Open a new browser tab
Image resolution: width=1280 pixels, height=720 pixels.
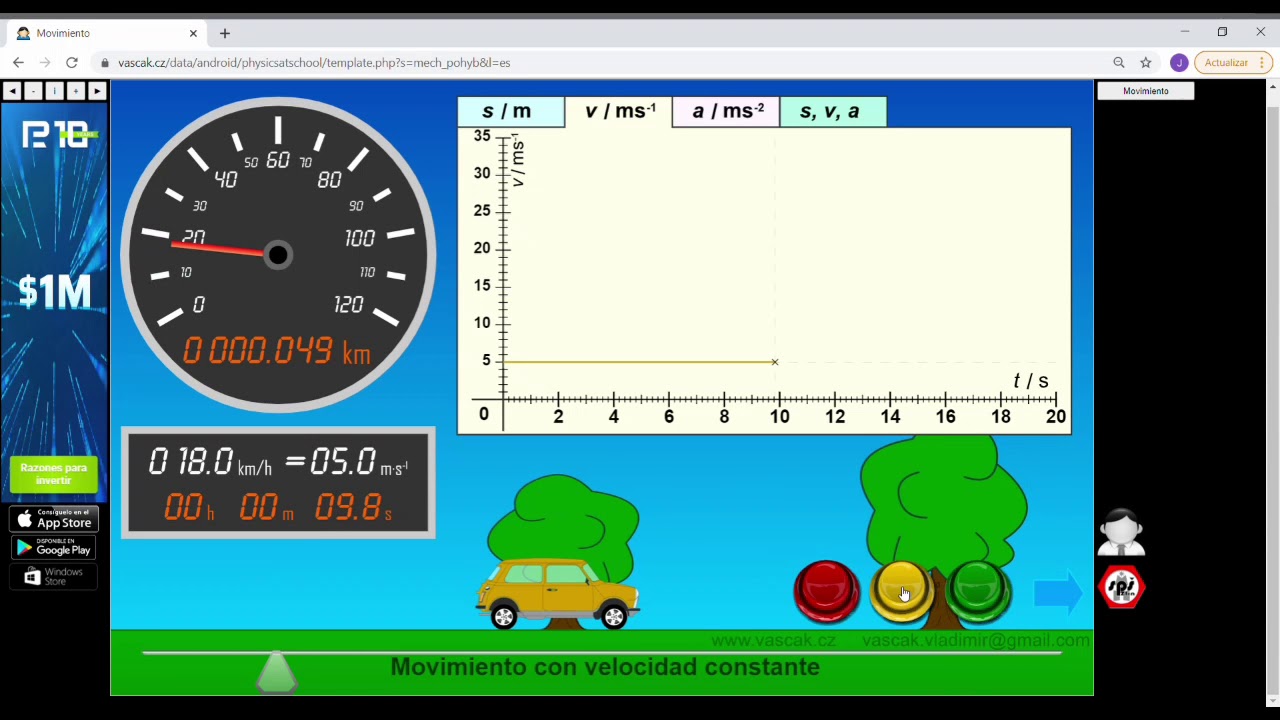pyautogui.click(x=225, y=33)
